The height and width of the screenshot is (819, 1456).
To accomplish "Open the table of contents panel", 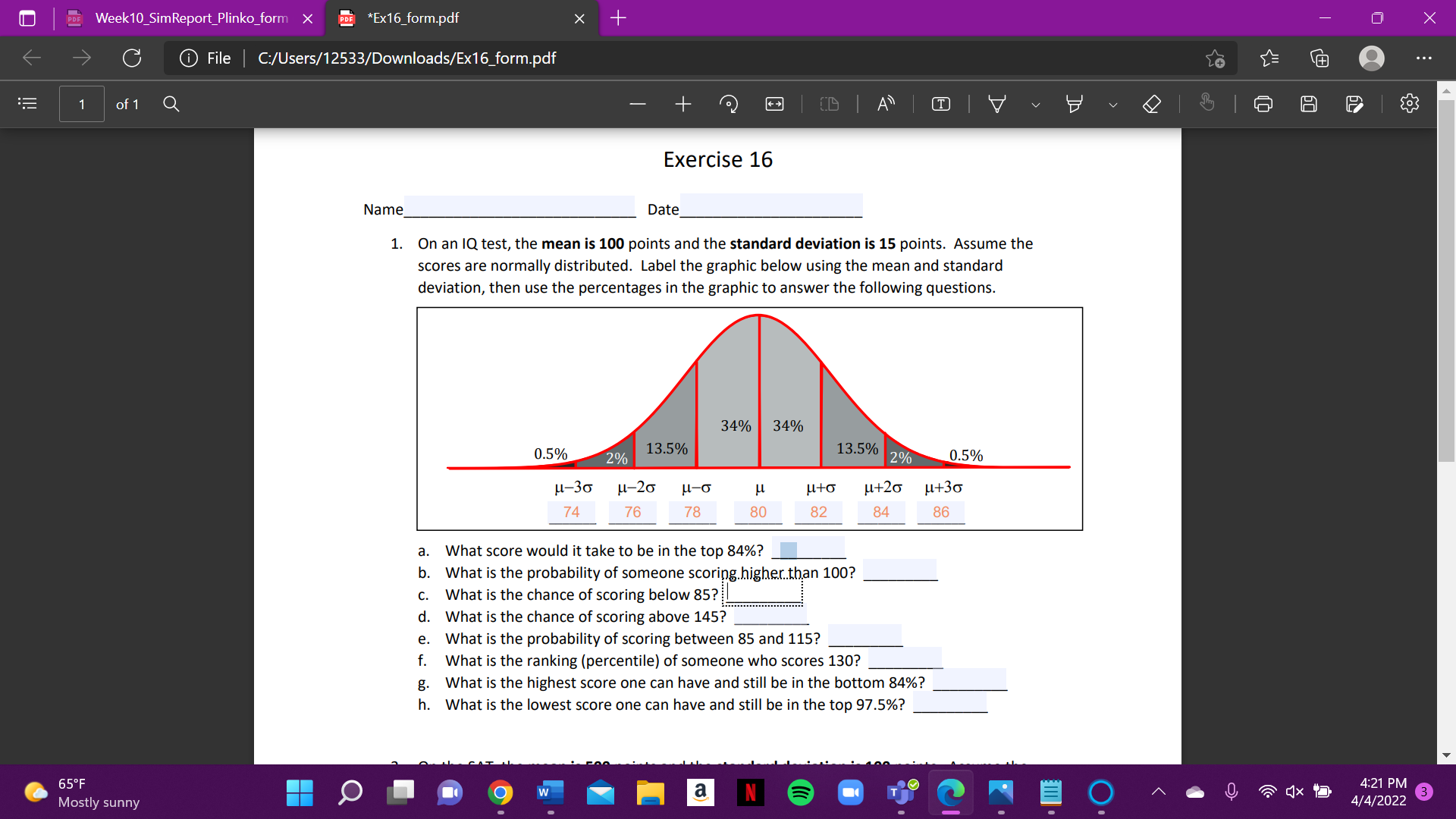I will [27, 104].
